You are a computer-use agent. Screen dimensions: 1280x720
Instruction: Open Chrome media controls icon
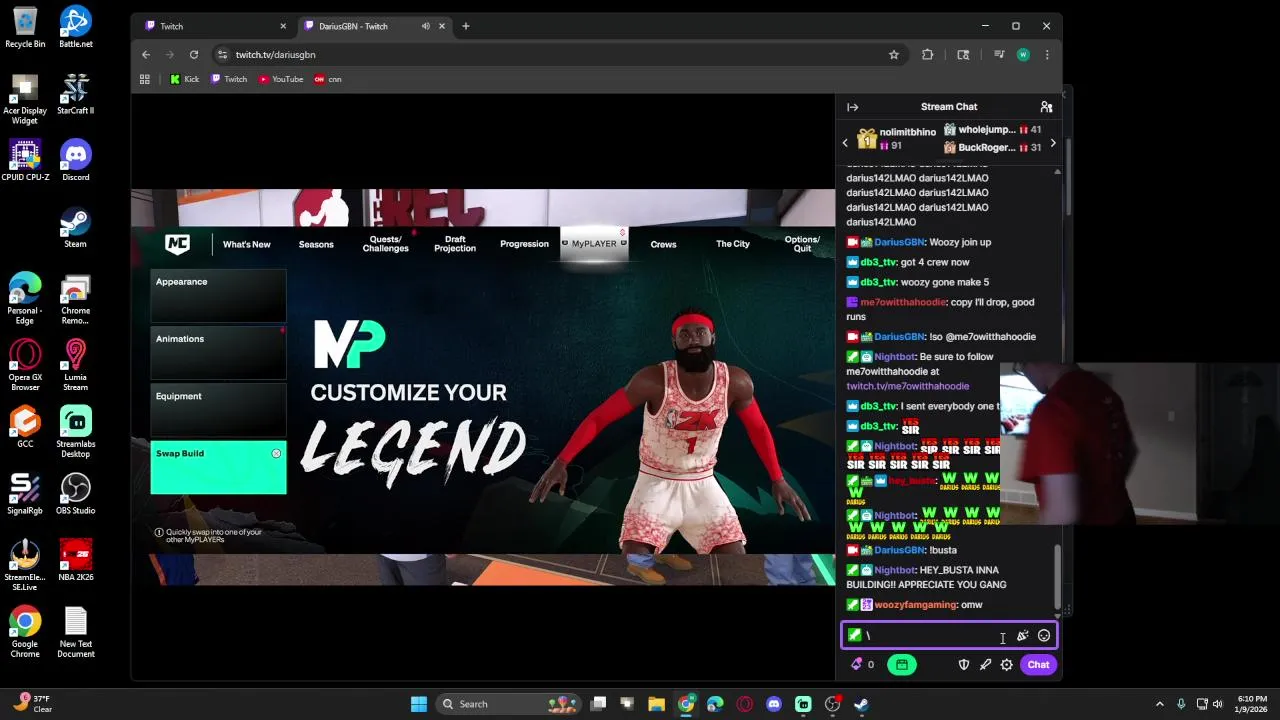pyautogui.click(x=999, y=55)
